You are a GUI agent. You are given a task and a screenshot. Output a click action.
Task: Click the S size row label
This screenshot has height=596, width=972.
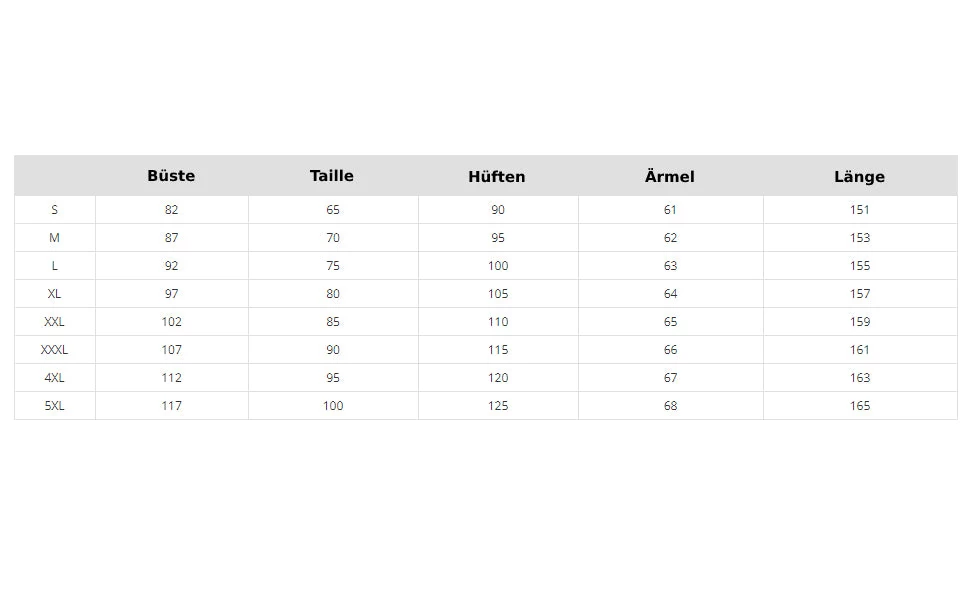[54, 210]
